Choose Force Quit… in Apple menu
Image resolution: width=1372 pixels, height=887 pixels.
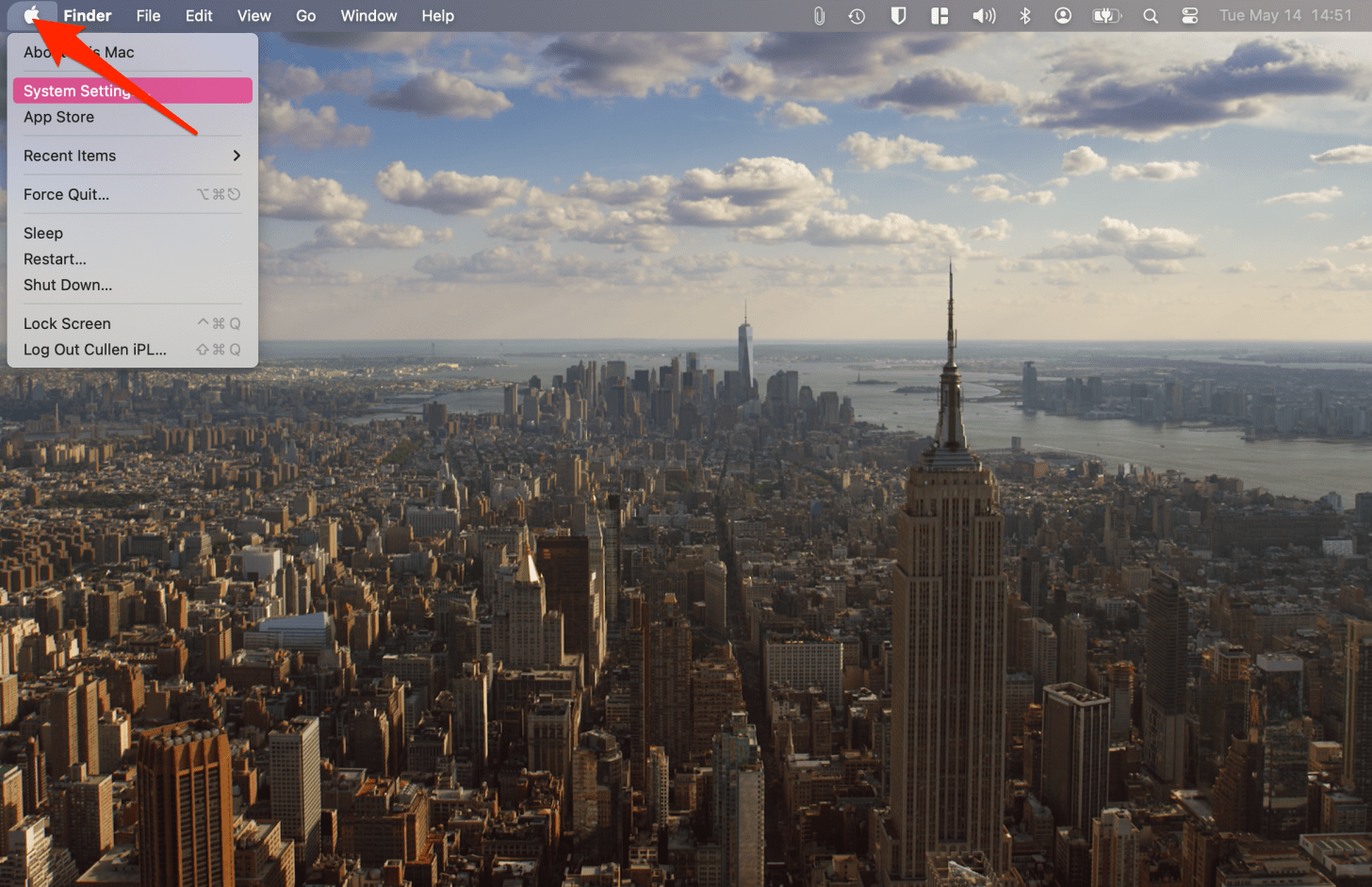click(x=66, y=194)
